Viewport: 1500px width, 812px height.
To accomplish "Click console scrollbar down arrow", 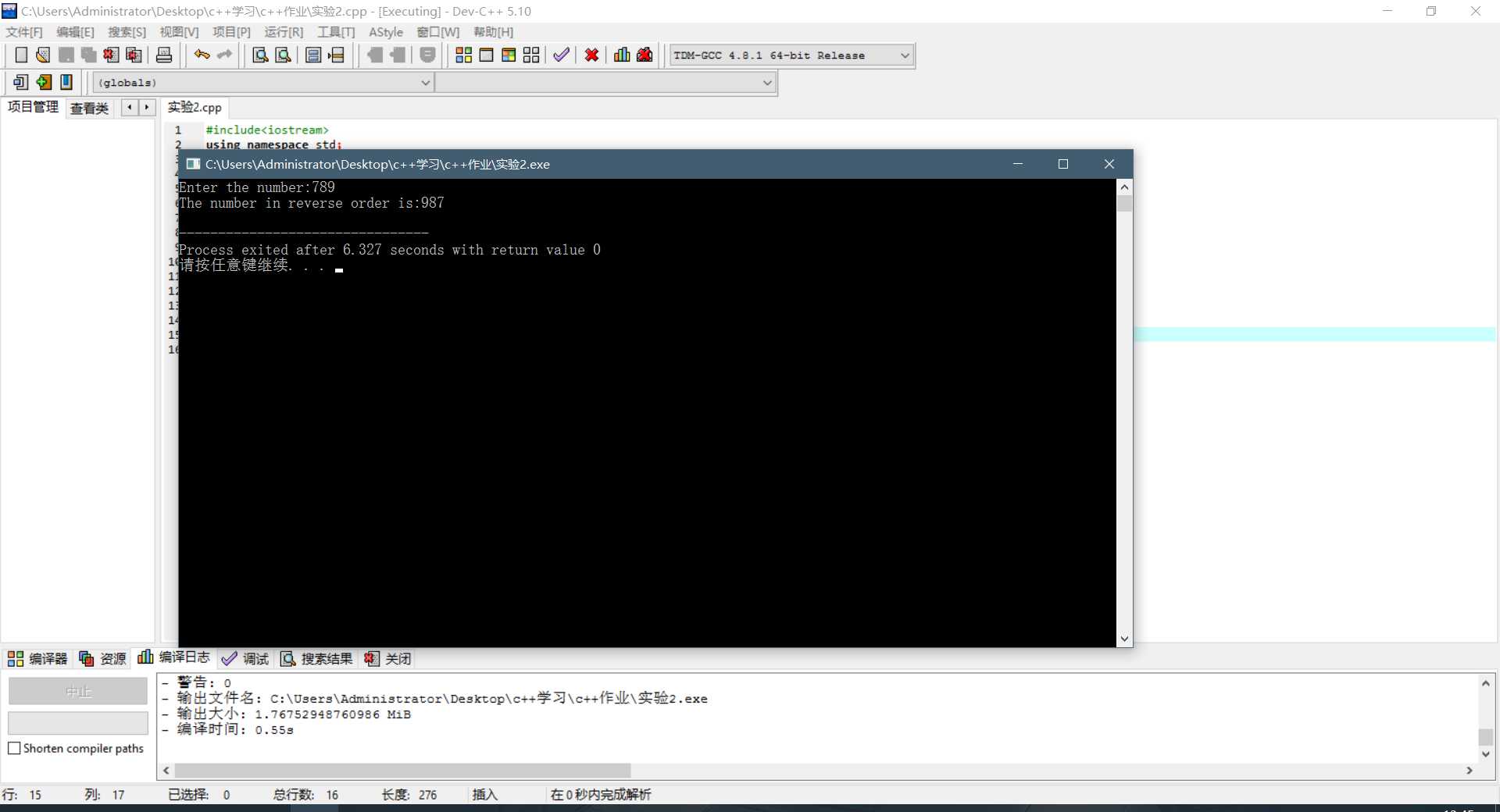I will click(x=1124, y=639).
